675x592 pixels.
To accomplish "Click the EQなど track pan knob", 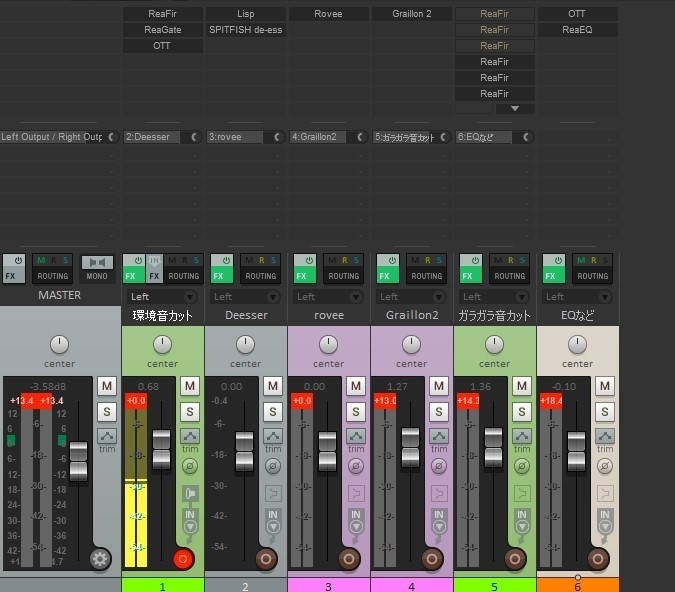I will tap(577, 344).
